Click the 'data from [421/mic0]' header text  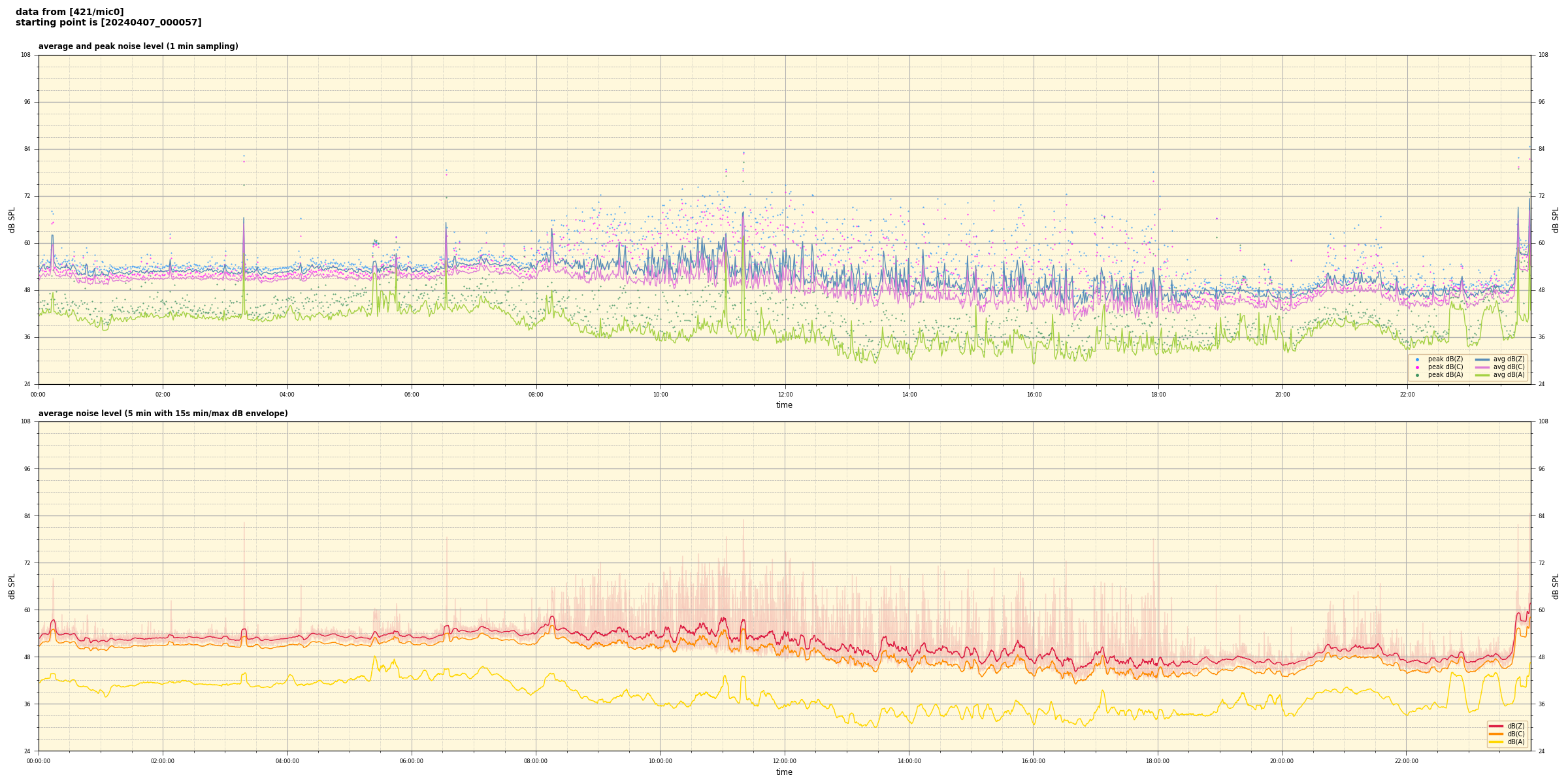tap(69, 12)
